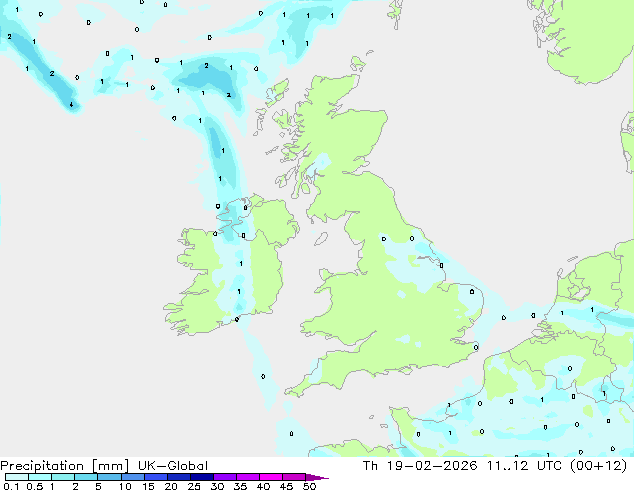Screen dimensions: 634x490
Task: Click the '0.5' legend scale label
Action: pos(35,486)
